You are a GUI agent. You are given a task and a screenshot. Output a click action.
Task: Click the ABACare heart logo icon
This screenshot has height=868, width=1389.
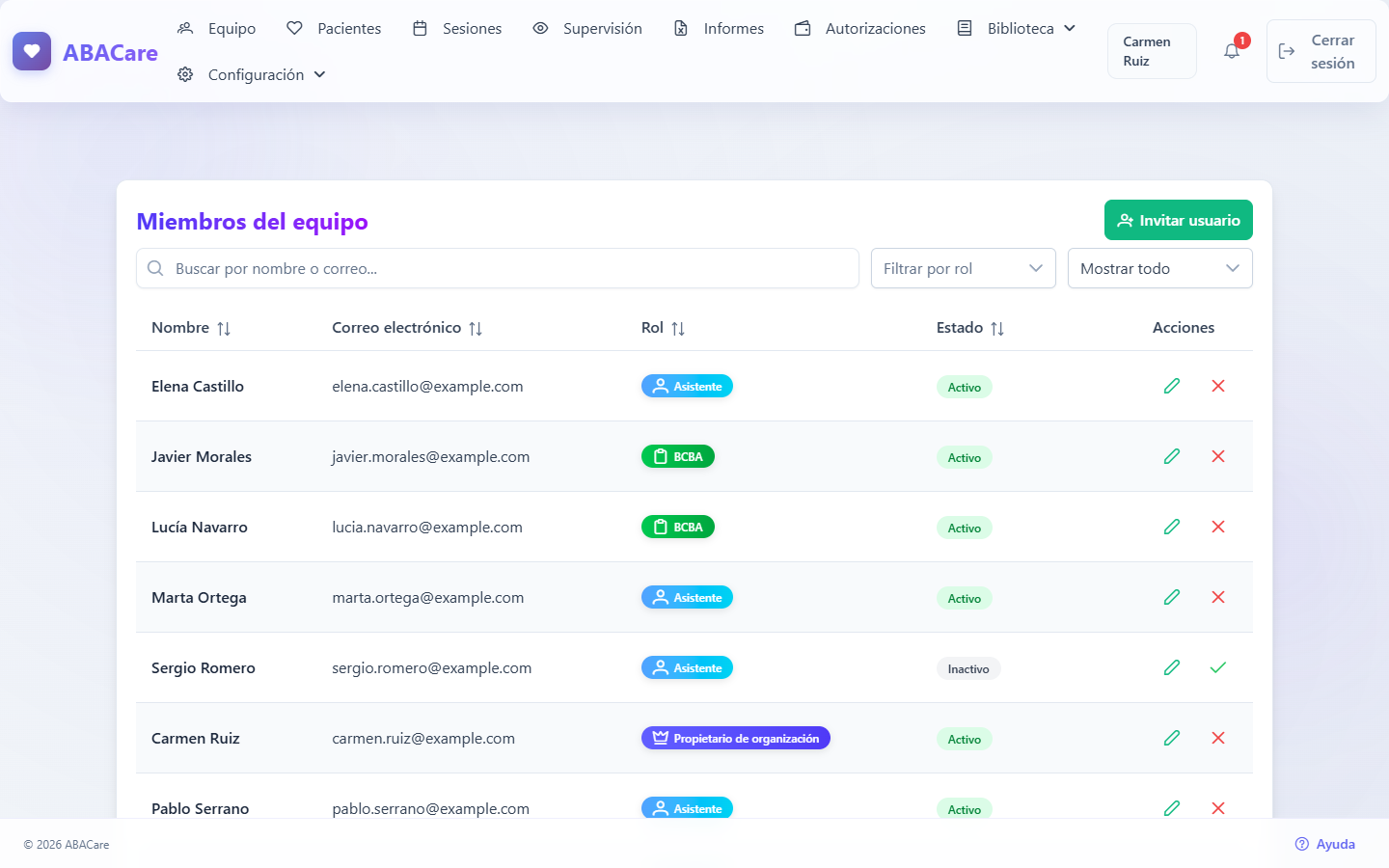tap(32, 51)
